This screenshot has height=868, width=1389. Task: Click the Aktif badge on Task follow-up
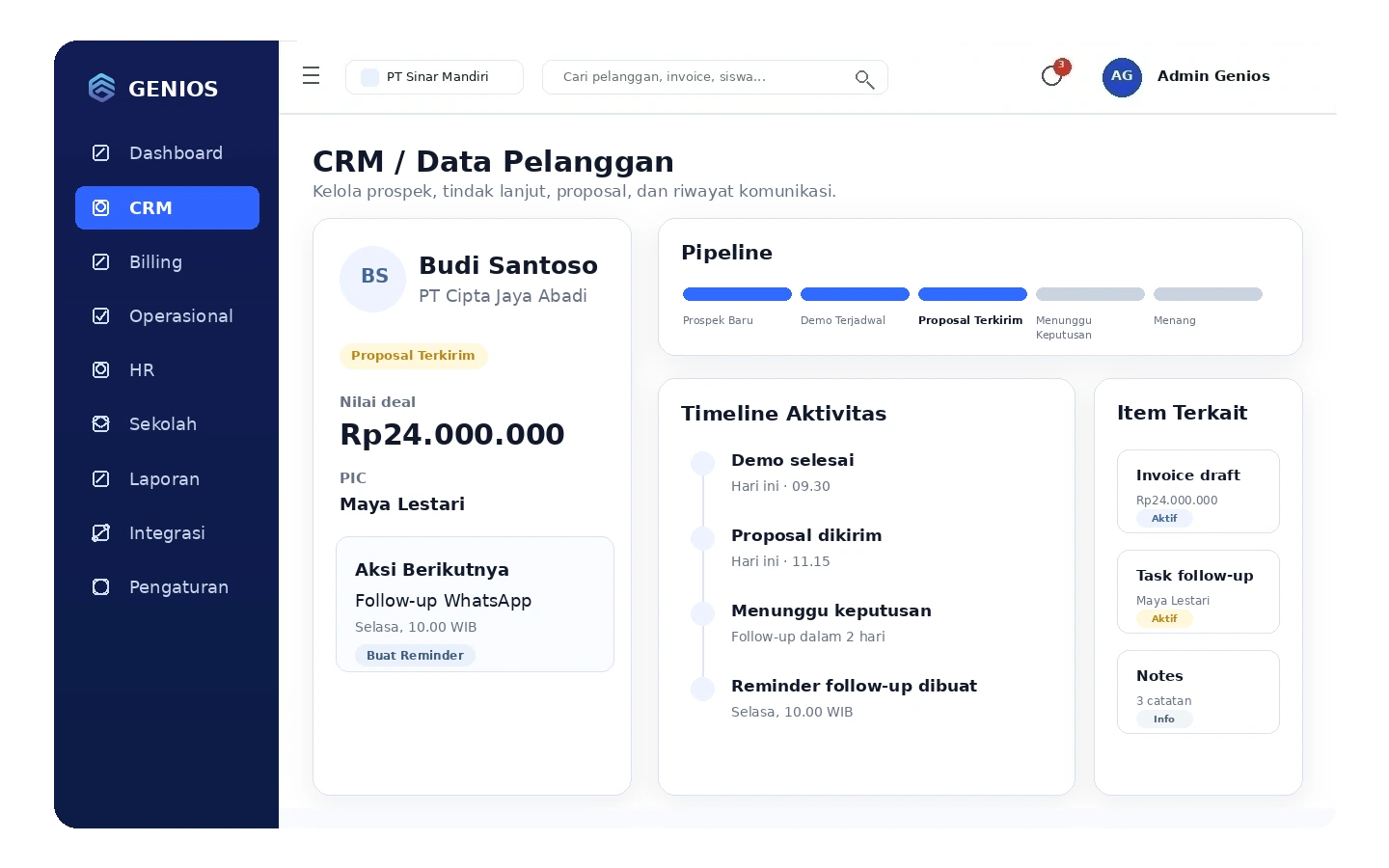pyautogui.click(x=1164, y=618)
